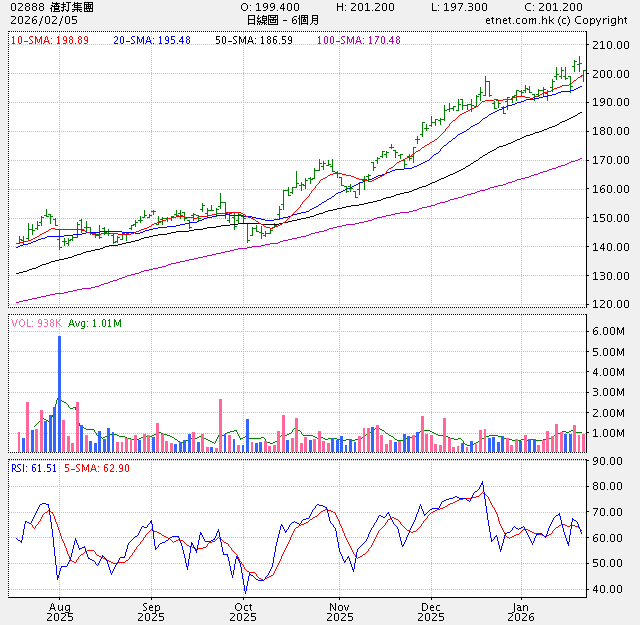
Task: Select the Jan 2026 x-axis marker
Action: coord(520,612)
